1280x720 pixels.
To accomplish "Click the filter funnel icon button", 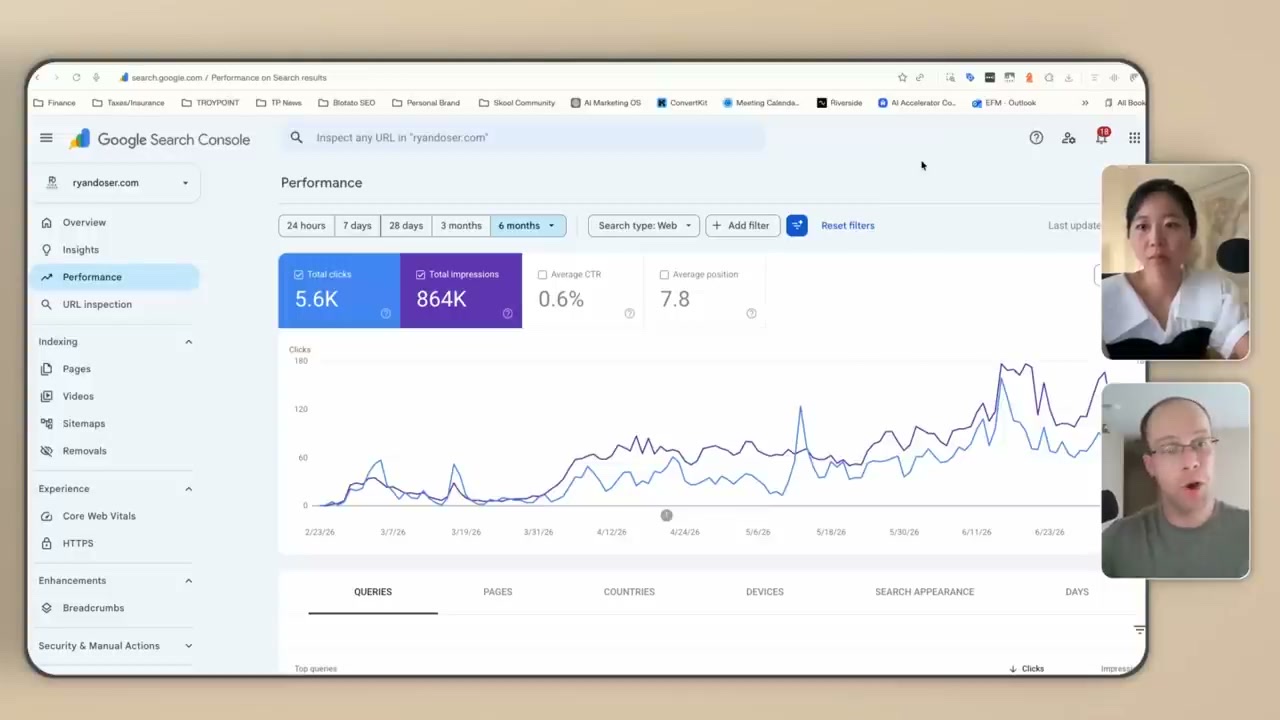I will pos(797,225).
